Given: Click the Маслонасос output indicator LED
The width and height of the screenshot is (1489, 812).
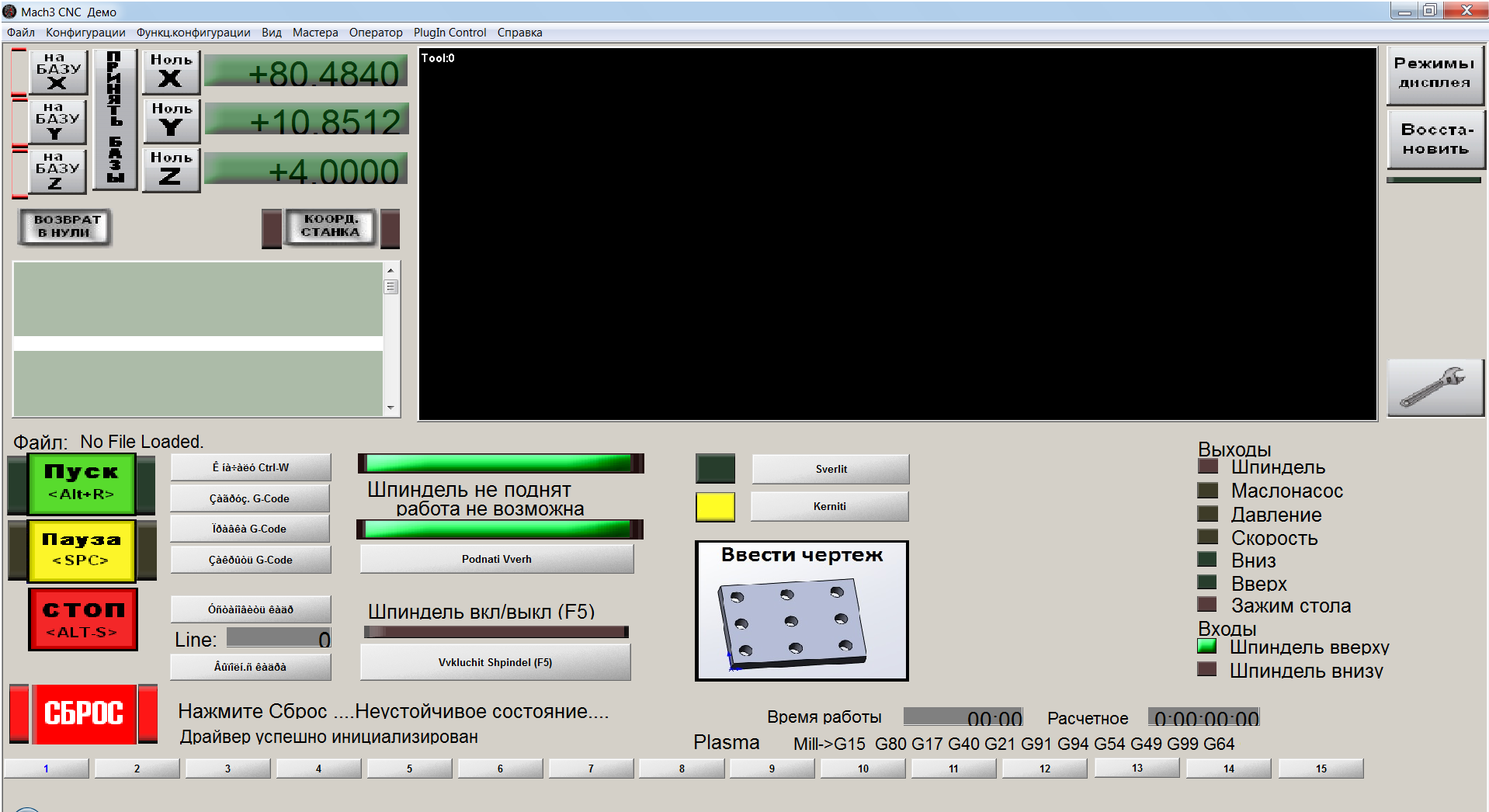Looking at the screenshot, I should pos(1208,490).
